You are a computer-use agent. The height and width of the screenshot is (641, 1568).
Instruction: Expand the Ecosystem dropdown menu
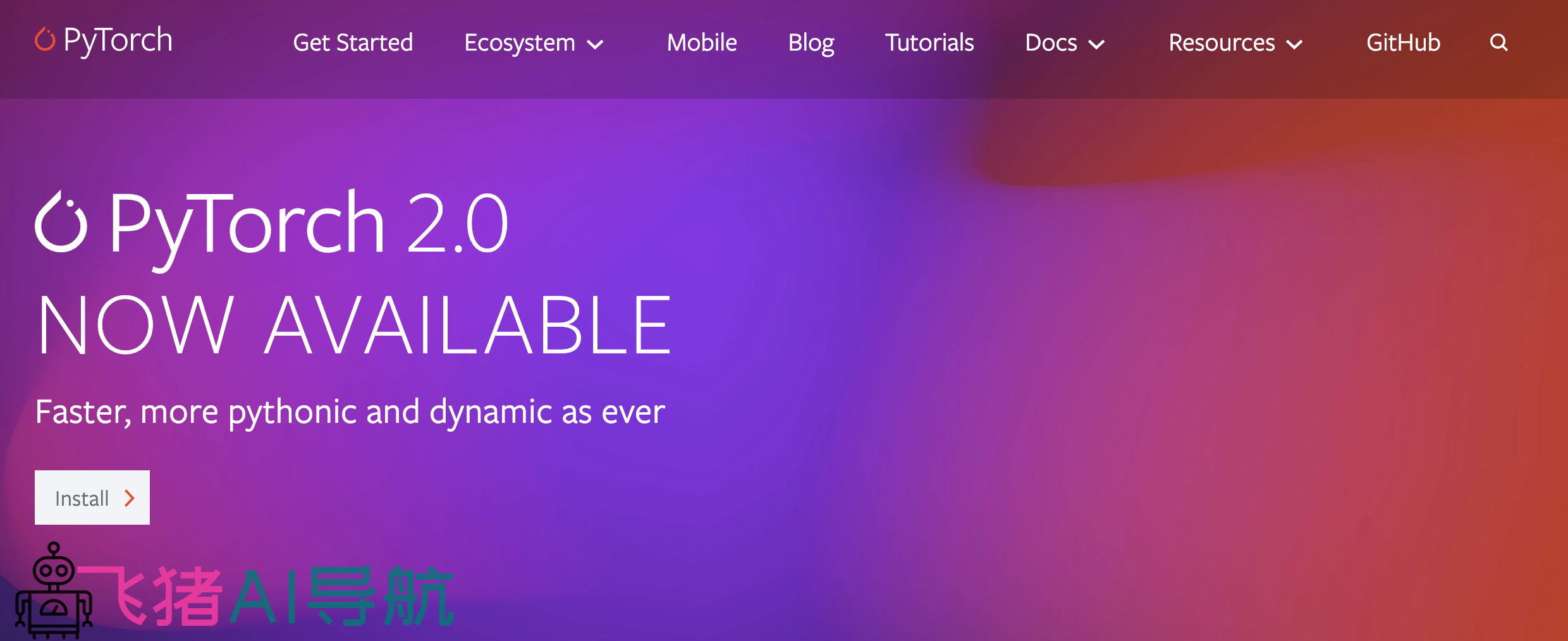(534, 43)
